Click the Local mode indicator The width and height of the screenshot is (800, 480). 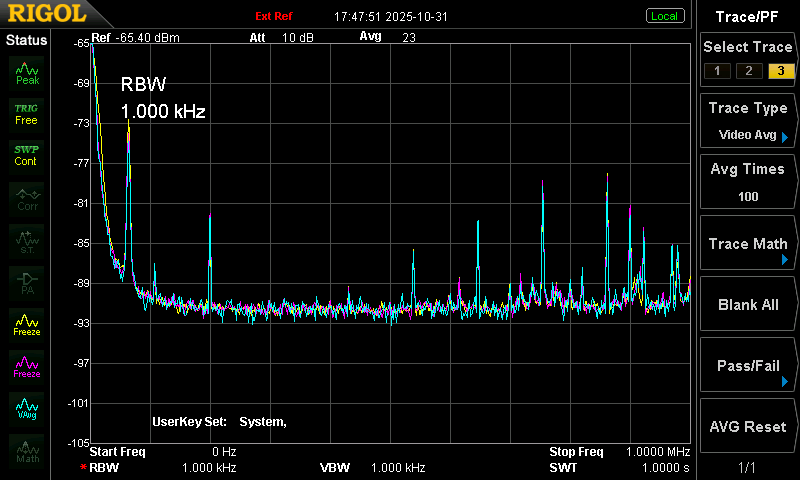(x=664, y=16)
